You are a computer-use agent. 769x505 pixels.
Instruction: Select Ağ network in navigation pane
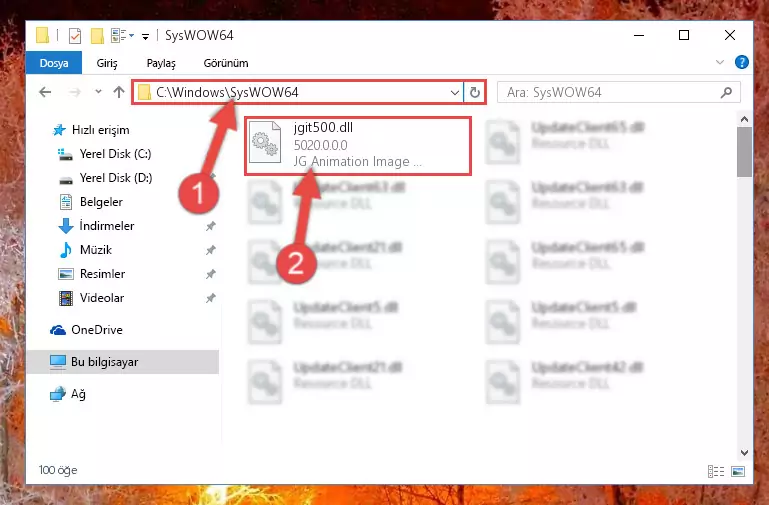(x=68, y=394)
